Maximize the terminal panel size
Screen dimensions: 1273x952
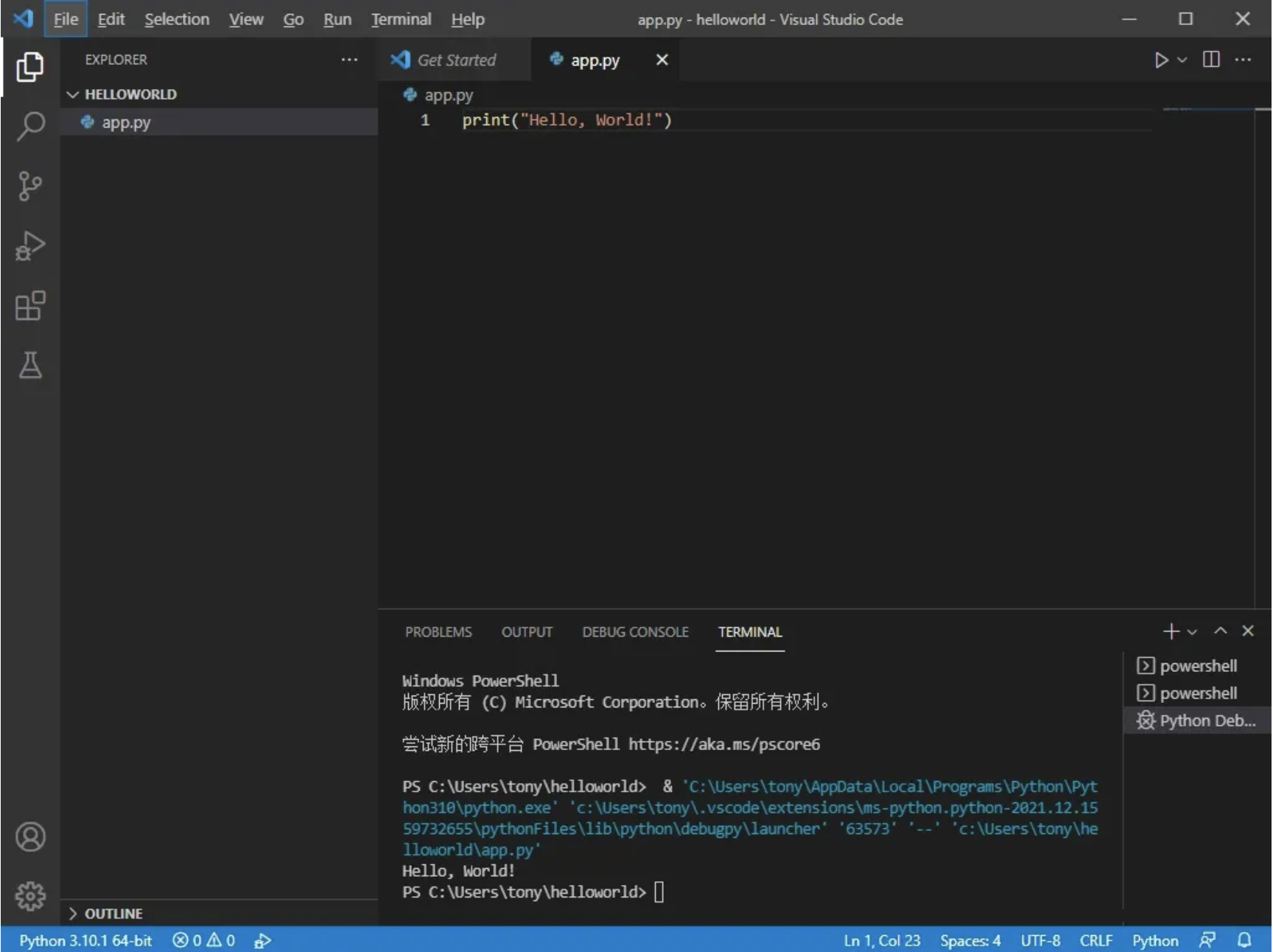tap(1221, 631)
